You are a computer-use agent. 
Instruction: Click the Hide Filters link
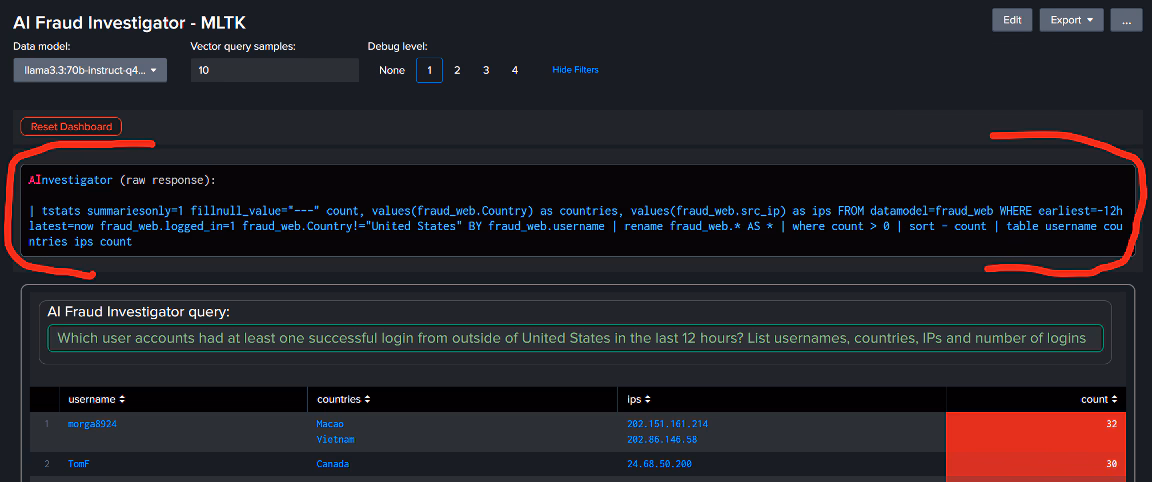pos(575,70)
